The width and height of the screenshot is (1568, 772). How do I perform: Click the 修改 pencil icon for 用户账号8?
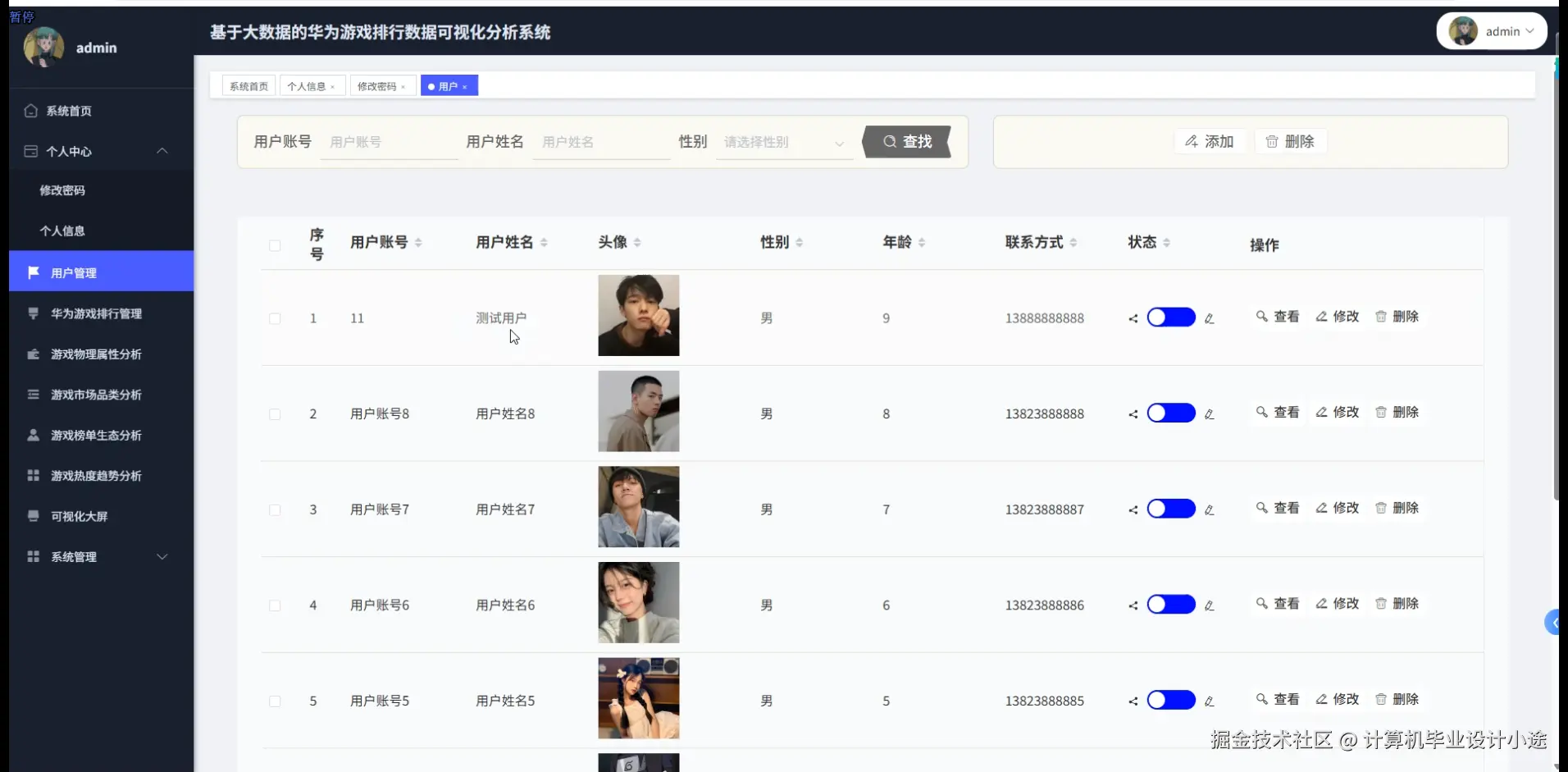tap(1321, 413)
